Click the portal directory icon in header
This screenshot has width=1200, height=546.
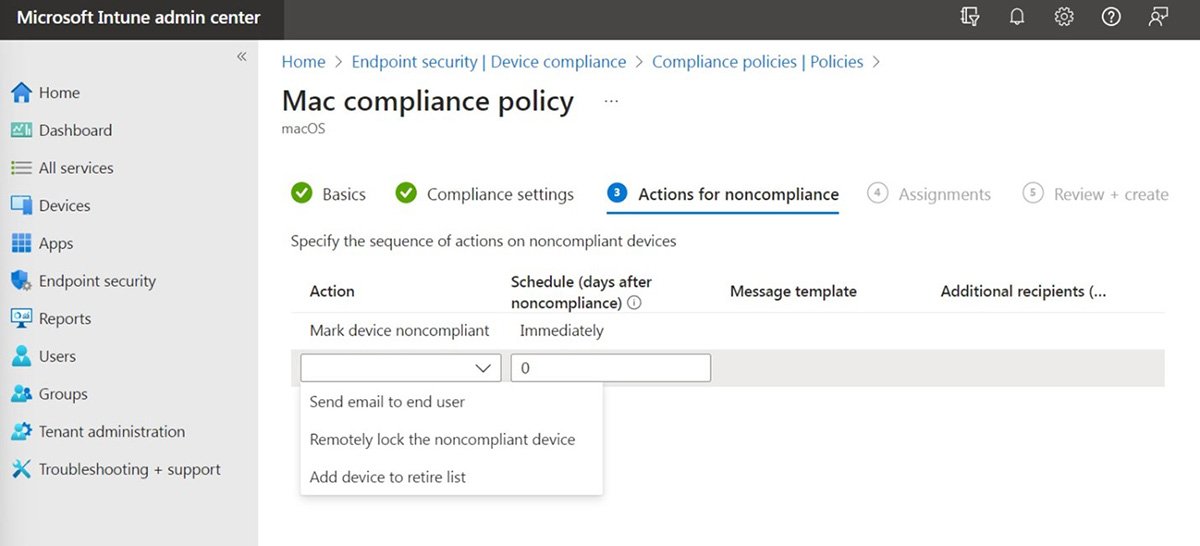click(x=969, y=17)
